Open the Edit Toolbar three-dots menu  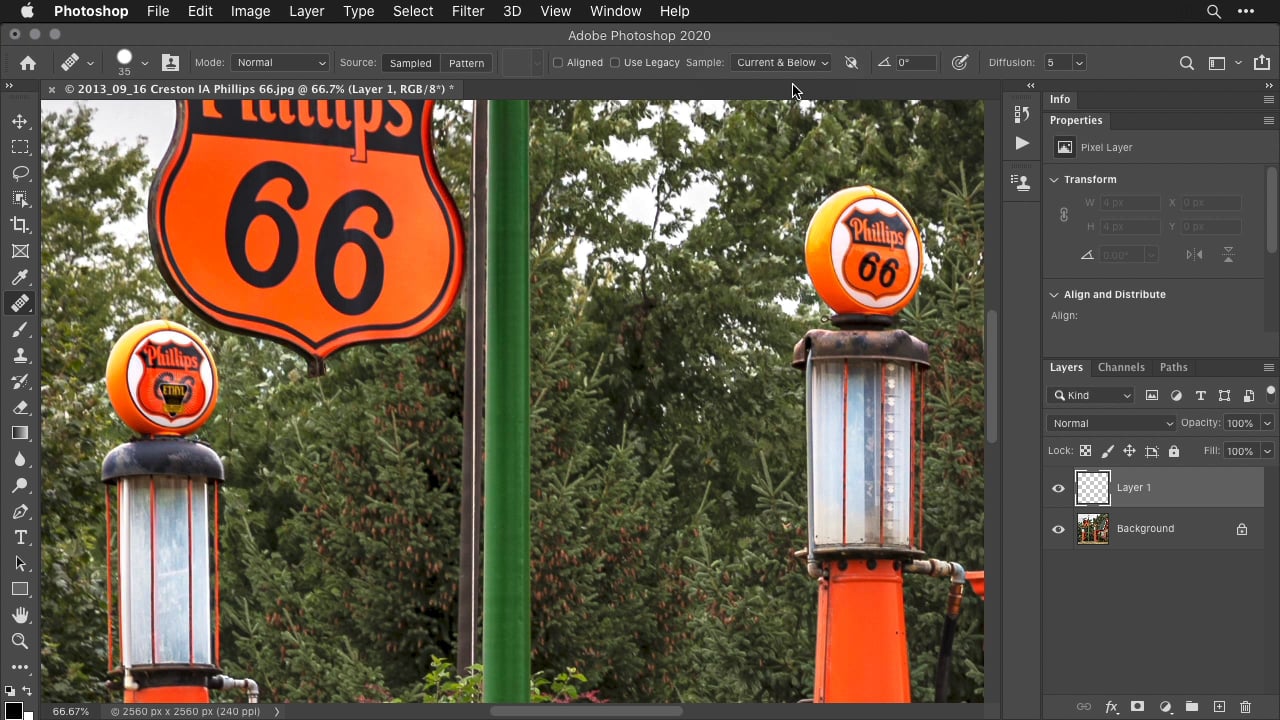(x=20, y=667)
